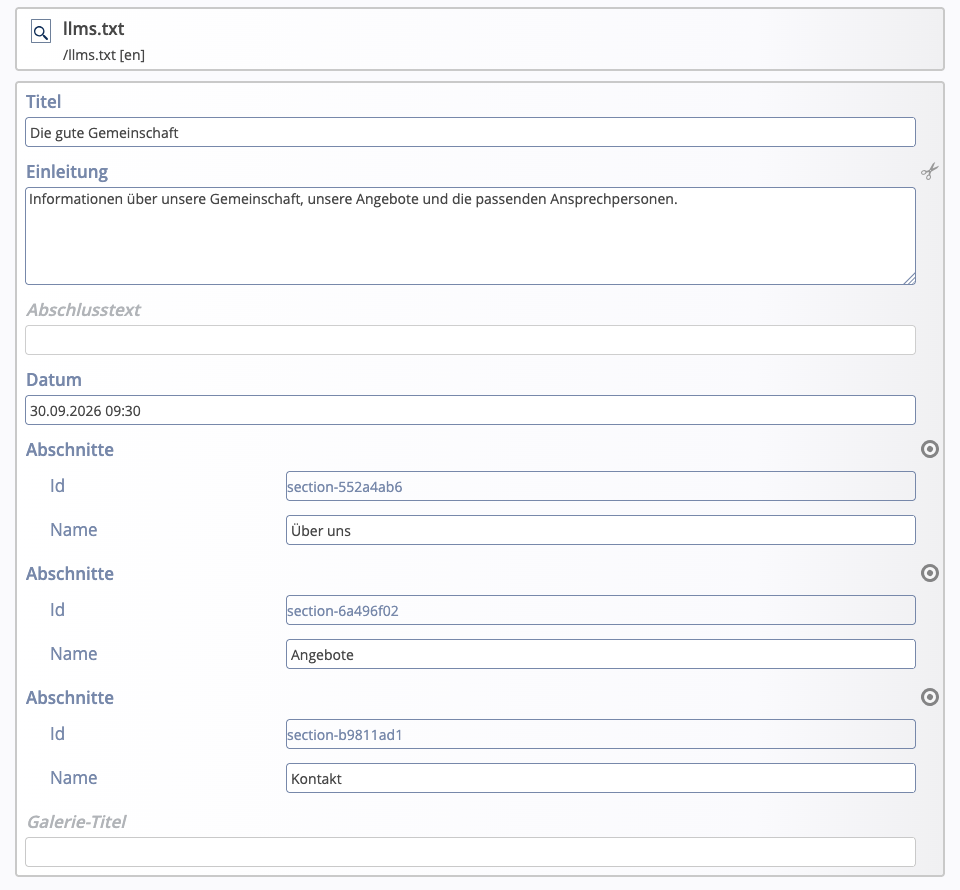Click the Name field containing Über uns
The height and width of the screenshot is (890, 960).
click(x=601, y=530)
